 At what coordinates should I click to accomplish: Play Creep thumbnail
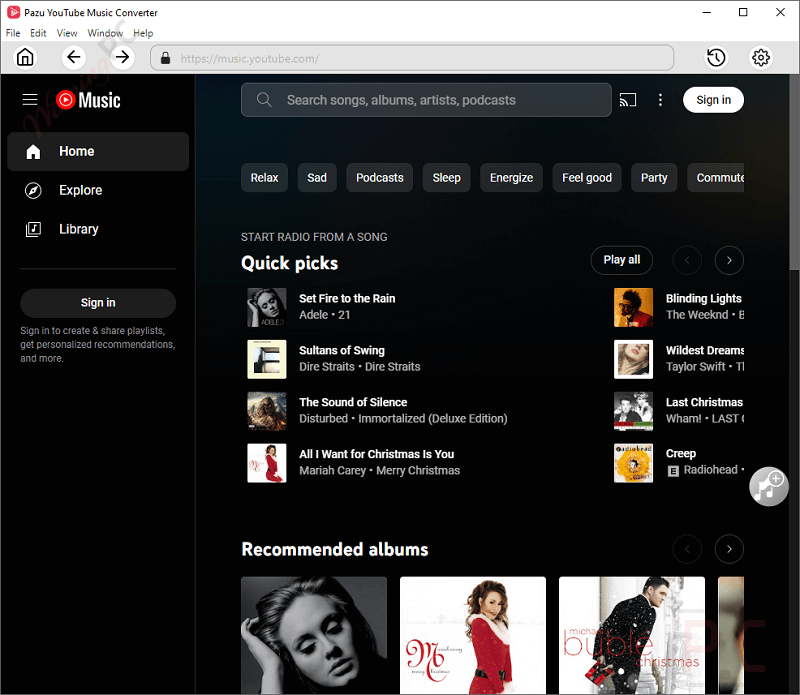pyautogui.click(x=633, y=463)
